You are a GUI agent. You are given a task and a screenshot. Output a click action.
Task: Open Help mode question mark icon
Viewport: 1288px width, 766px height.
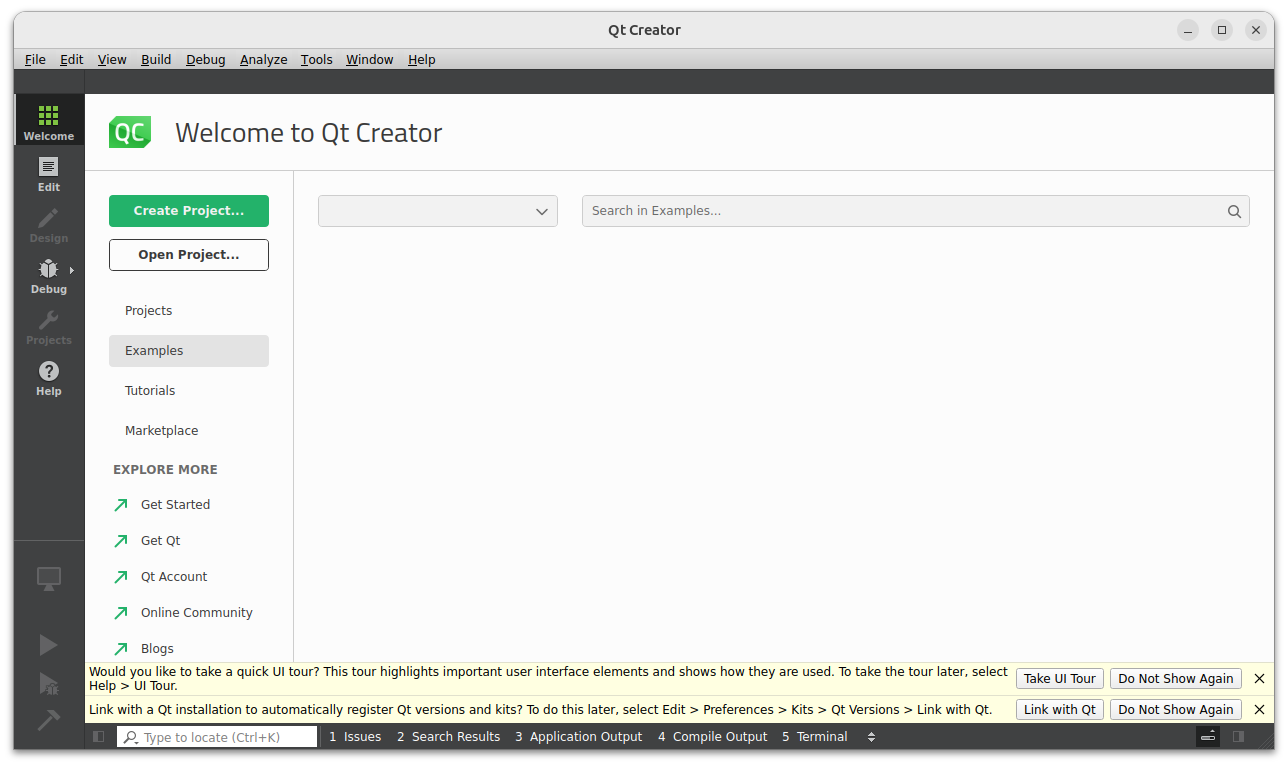click(x=49, y=371)
